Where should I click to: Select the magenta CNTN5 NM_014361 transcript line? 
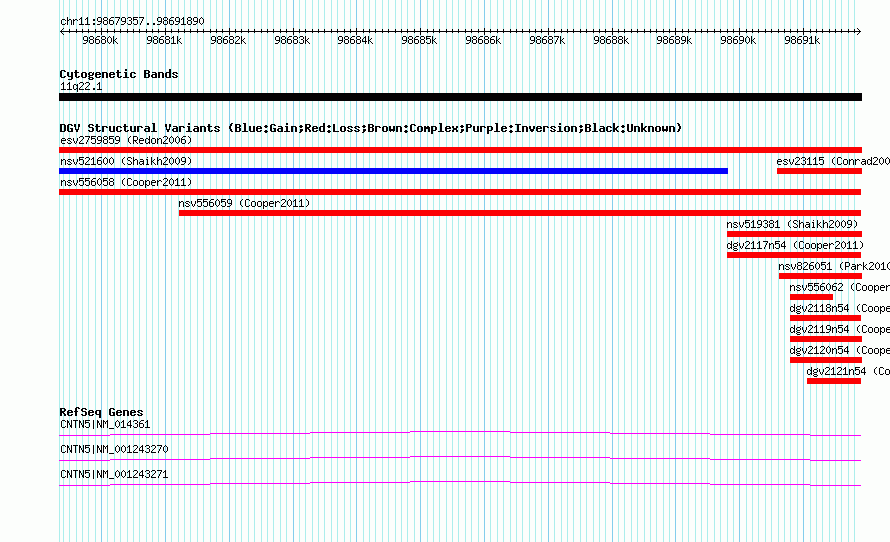(x=460, y=434)
